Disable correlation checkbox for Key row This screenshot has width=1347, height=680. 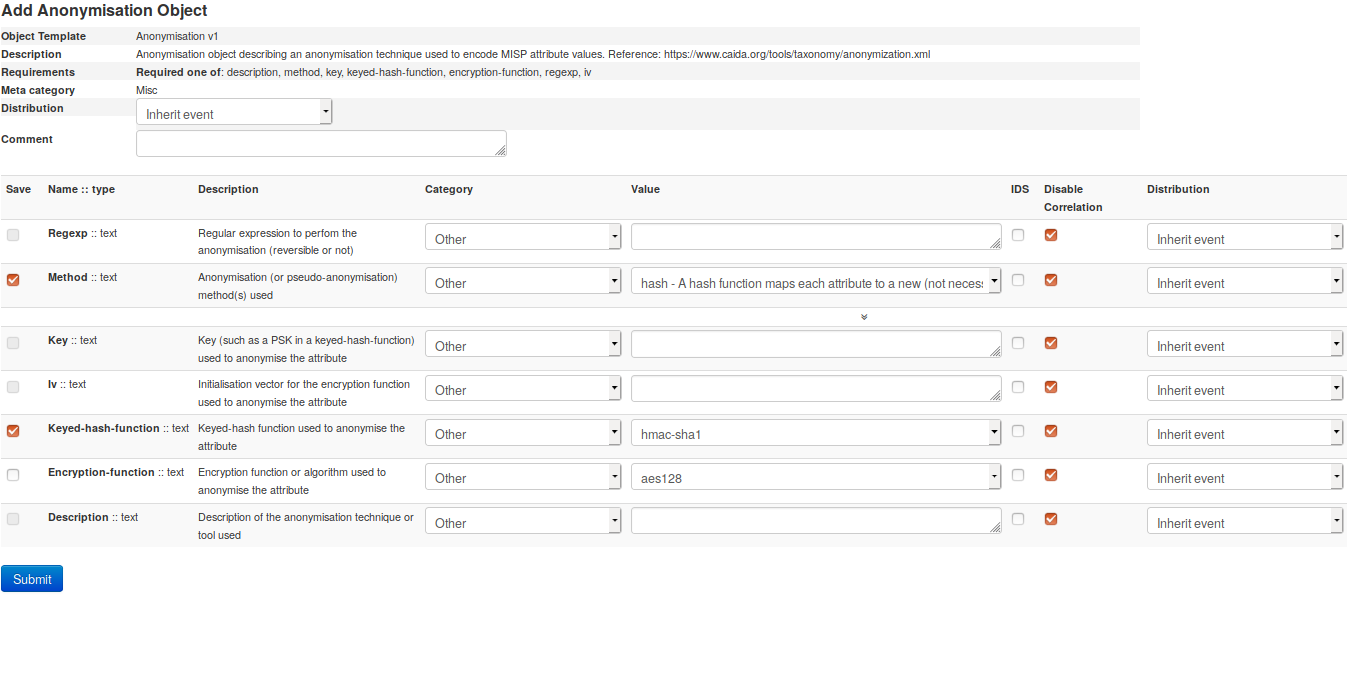[1051, 343]
